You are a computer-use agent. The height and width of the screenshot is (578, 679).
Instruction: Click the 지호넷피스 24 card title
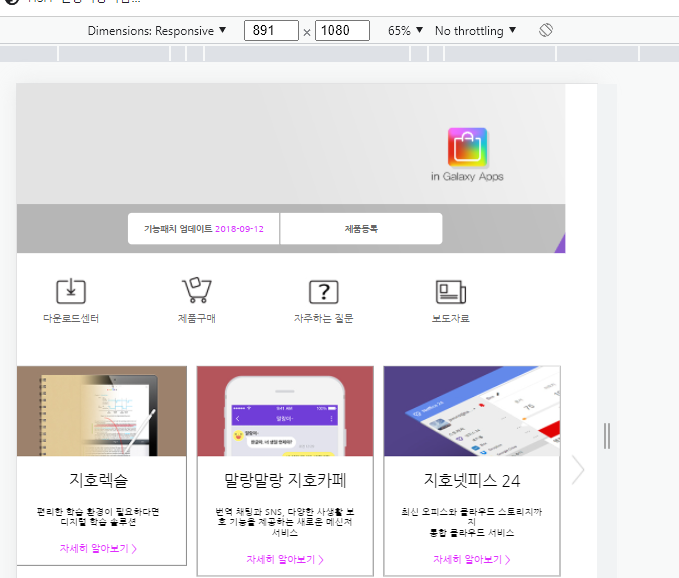(x=472, y=481)
